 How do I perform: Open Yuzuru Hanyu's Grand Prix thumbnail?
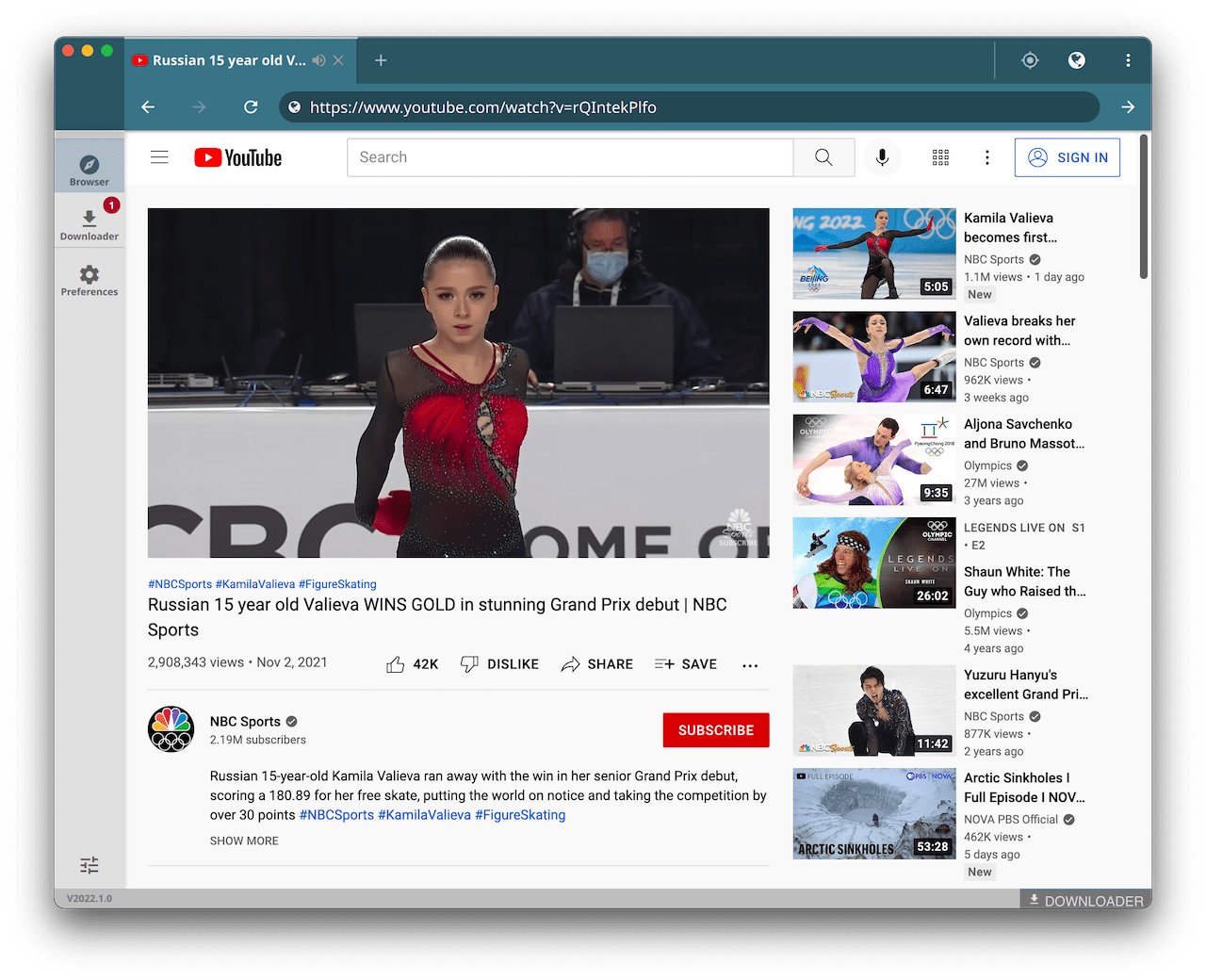(874, 710)
